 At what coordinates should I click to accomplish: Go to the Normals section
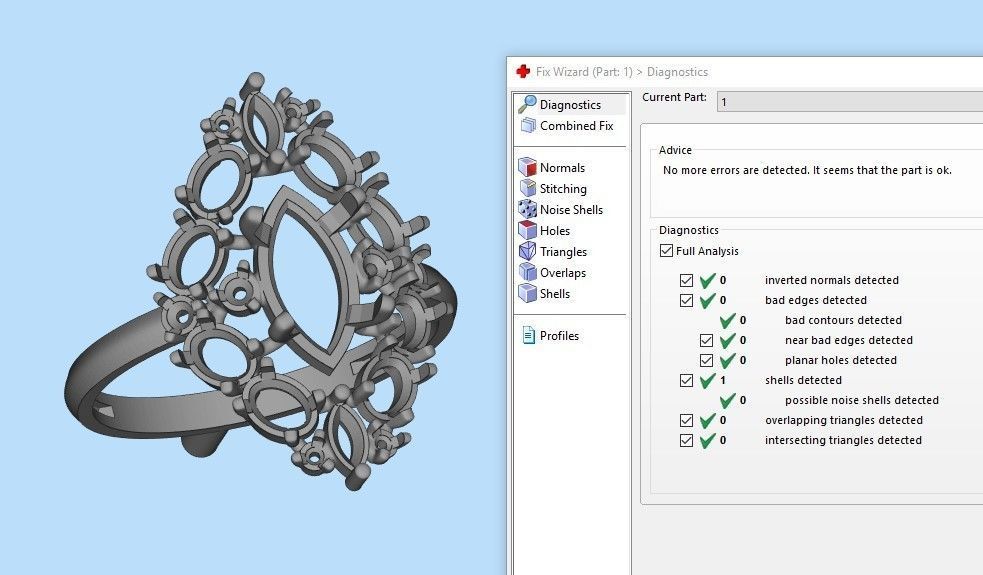562,167
